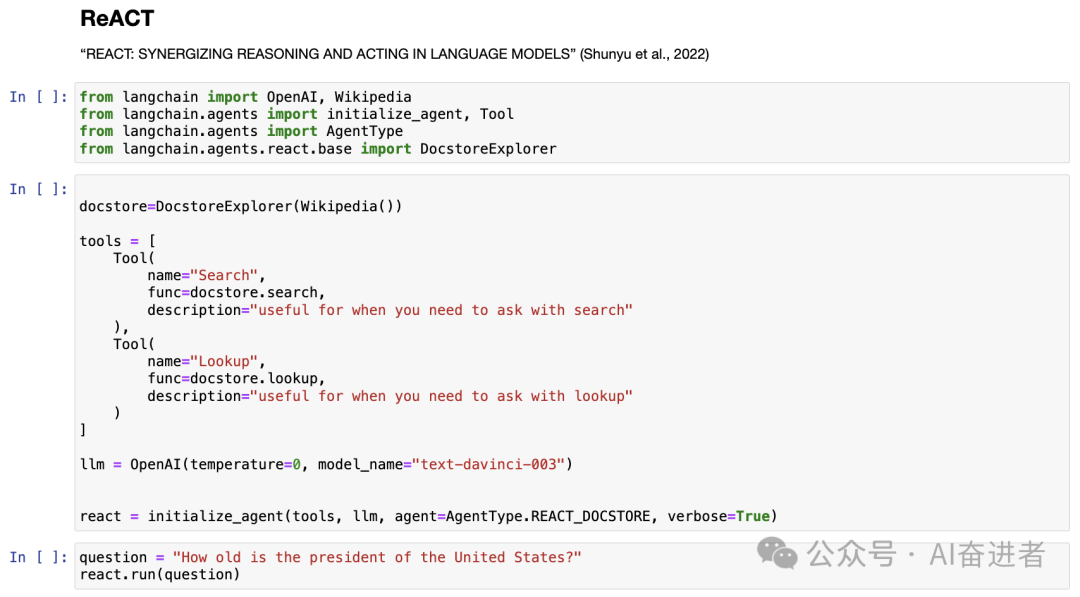This screenshot has height=597, width=1080.
Task: Click the react.run(question) line
Action: coord(160,574)
